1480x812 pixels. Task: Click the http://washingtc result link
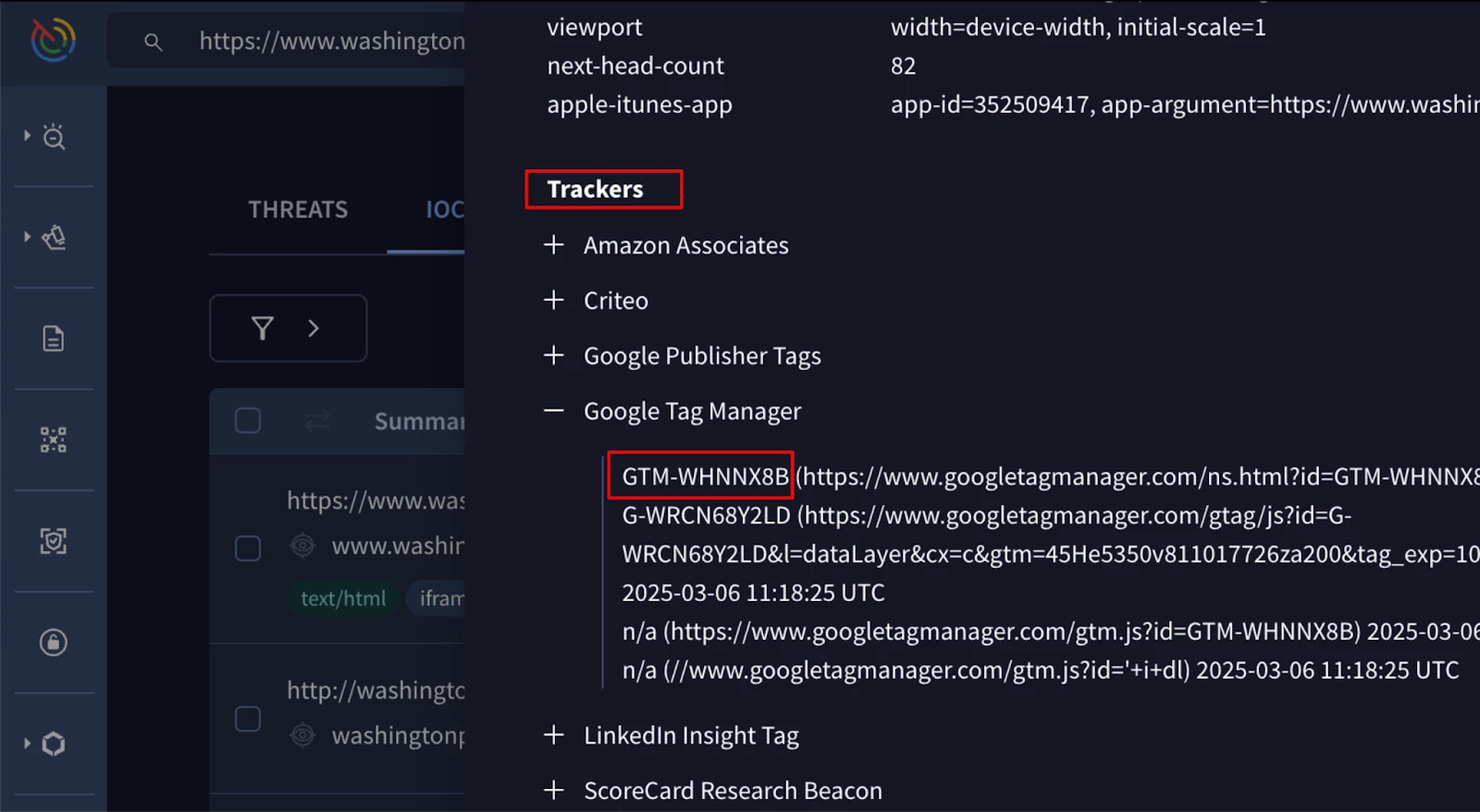[x=376, y=691]
